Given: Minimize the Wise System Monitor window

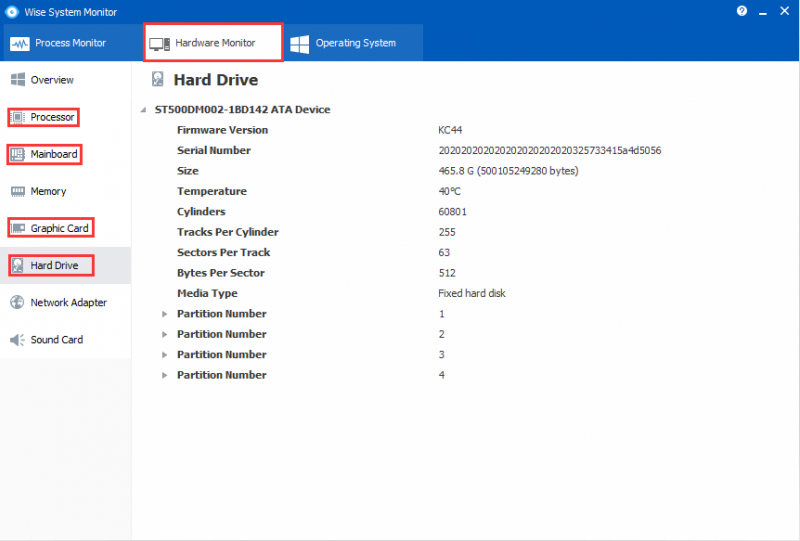Looking at the screenshot, I should pyautogui.click(x=763, y=12).
